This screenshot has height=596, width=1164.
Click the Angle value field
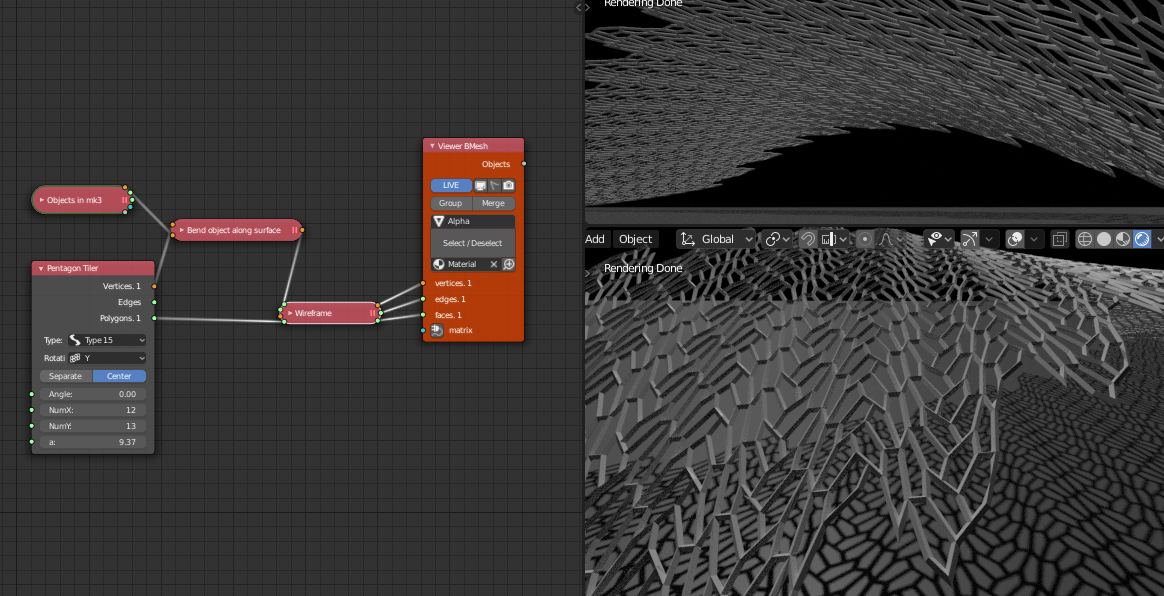coord(93,394)
